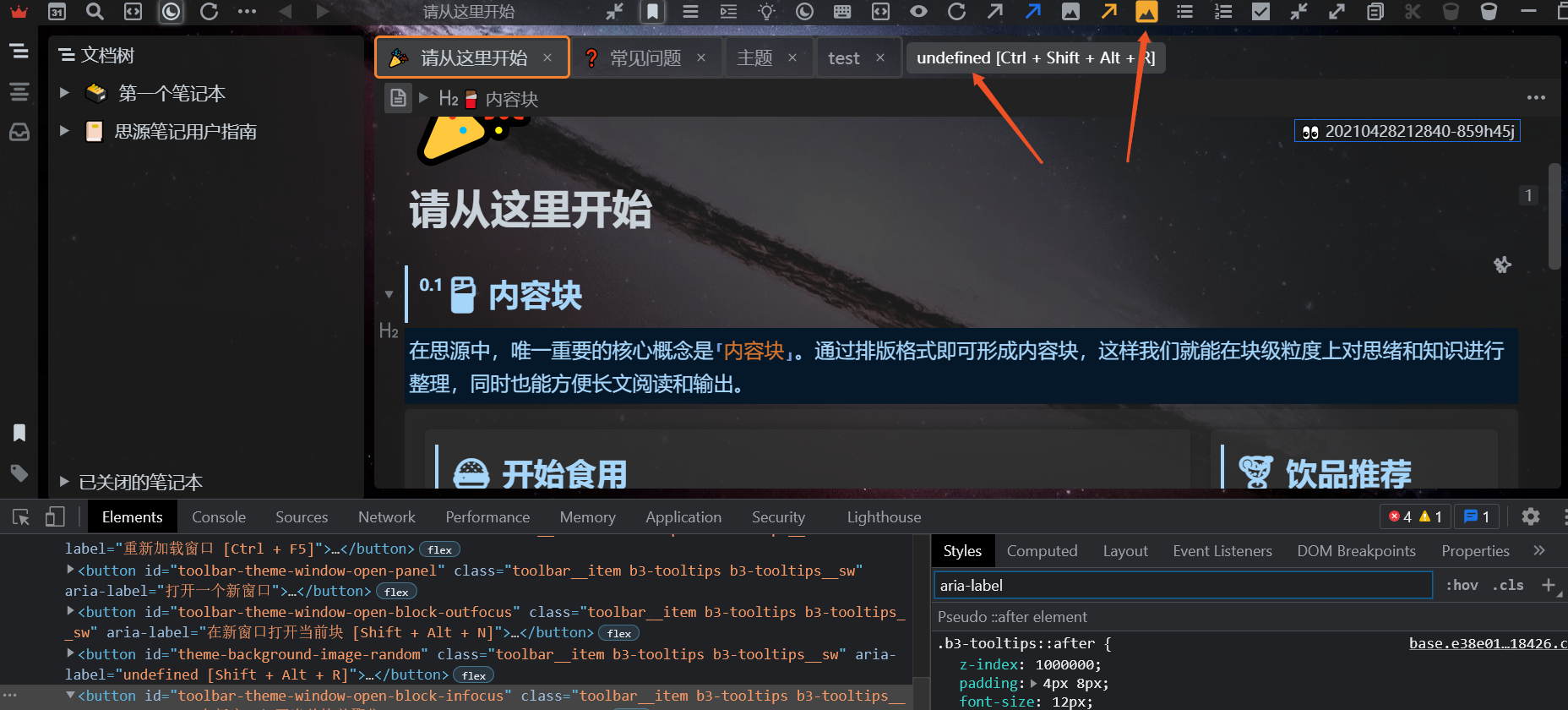This screenshot has height=710, width=1568.
Task: Click the orange diagonal arrow icon
Action: coord(1108,11)
